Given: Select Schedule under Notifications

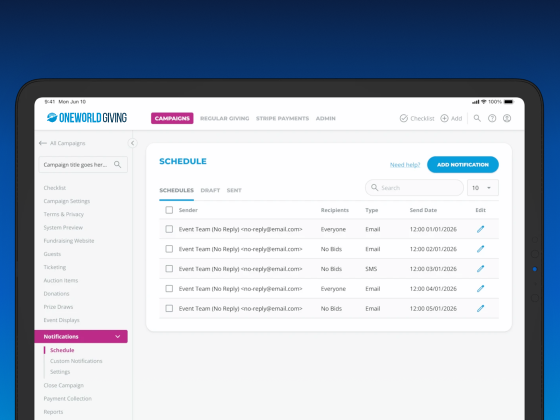Looking at the screenshot, I should (x=62, y=350).
